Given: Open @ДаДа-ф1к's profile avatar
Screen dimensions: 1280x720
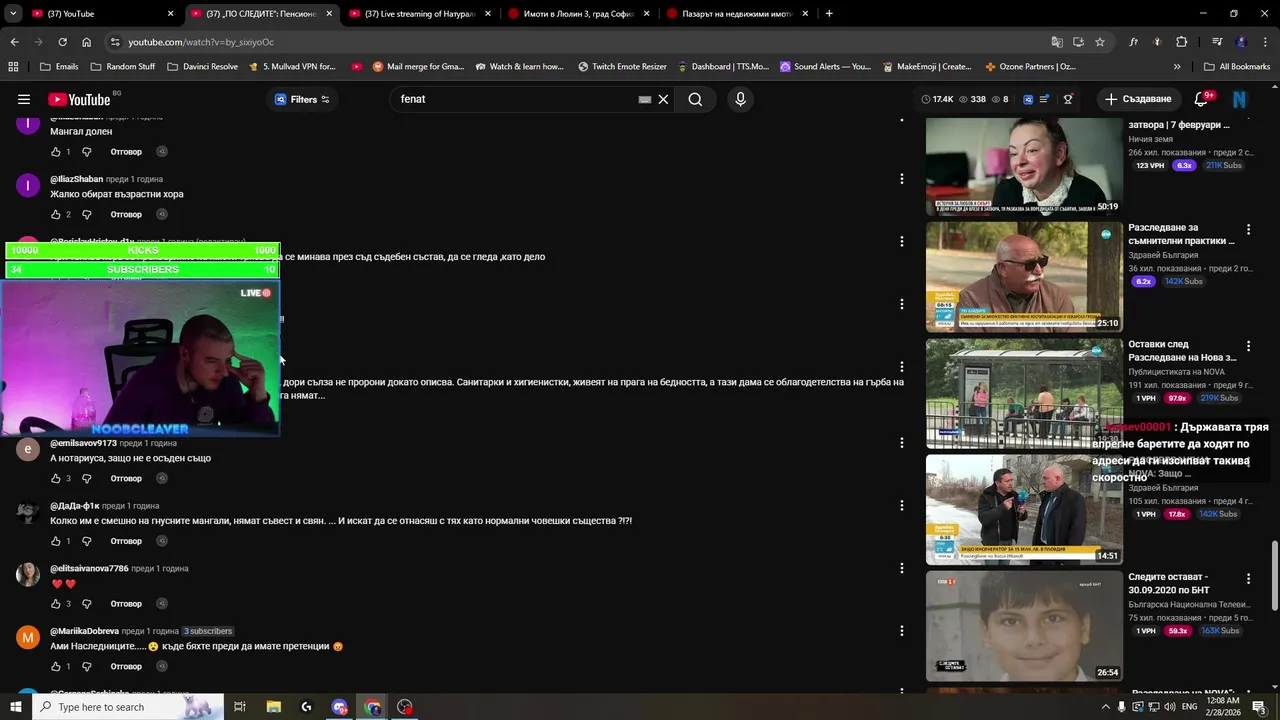Looking at the screenshot, I should tap(28, 513).
